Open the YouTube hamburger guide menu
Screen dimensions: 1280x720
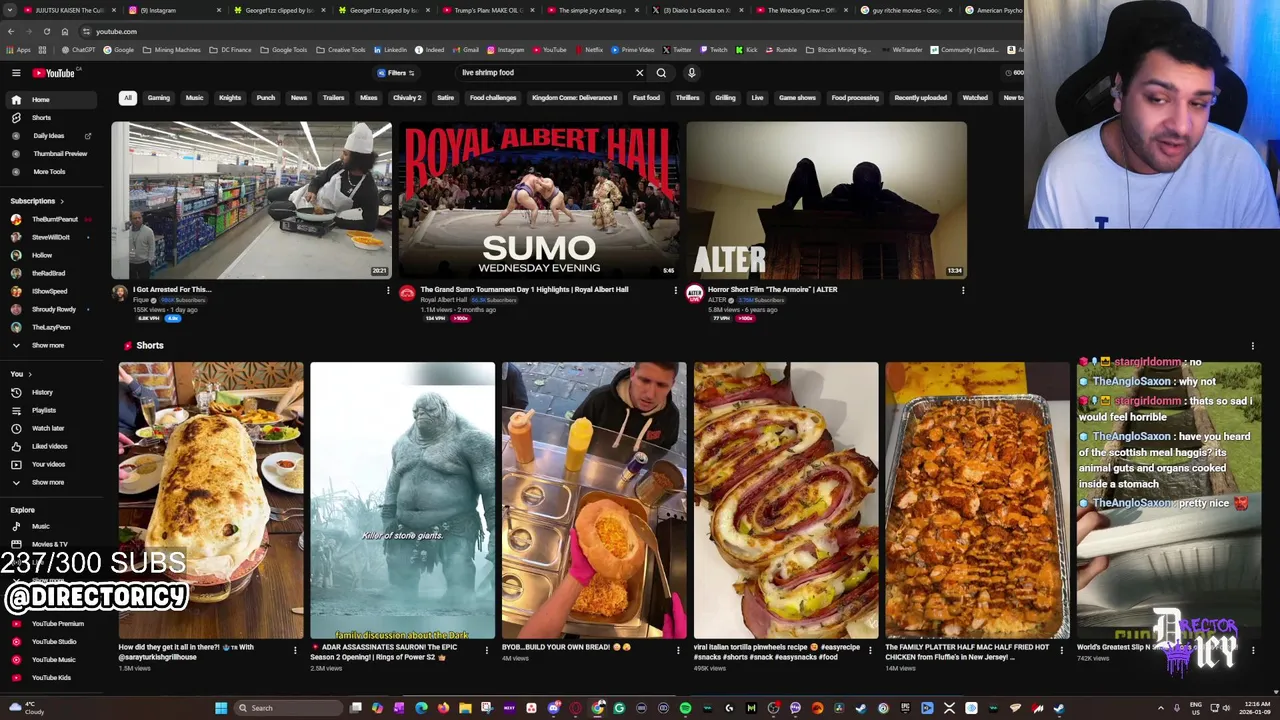click(16, 73)
